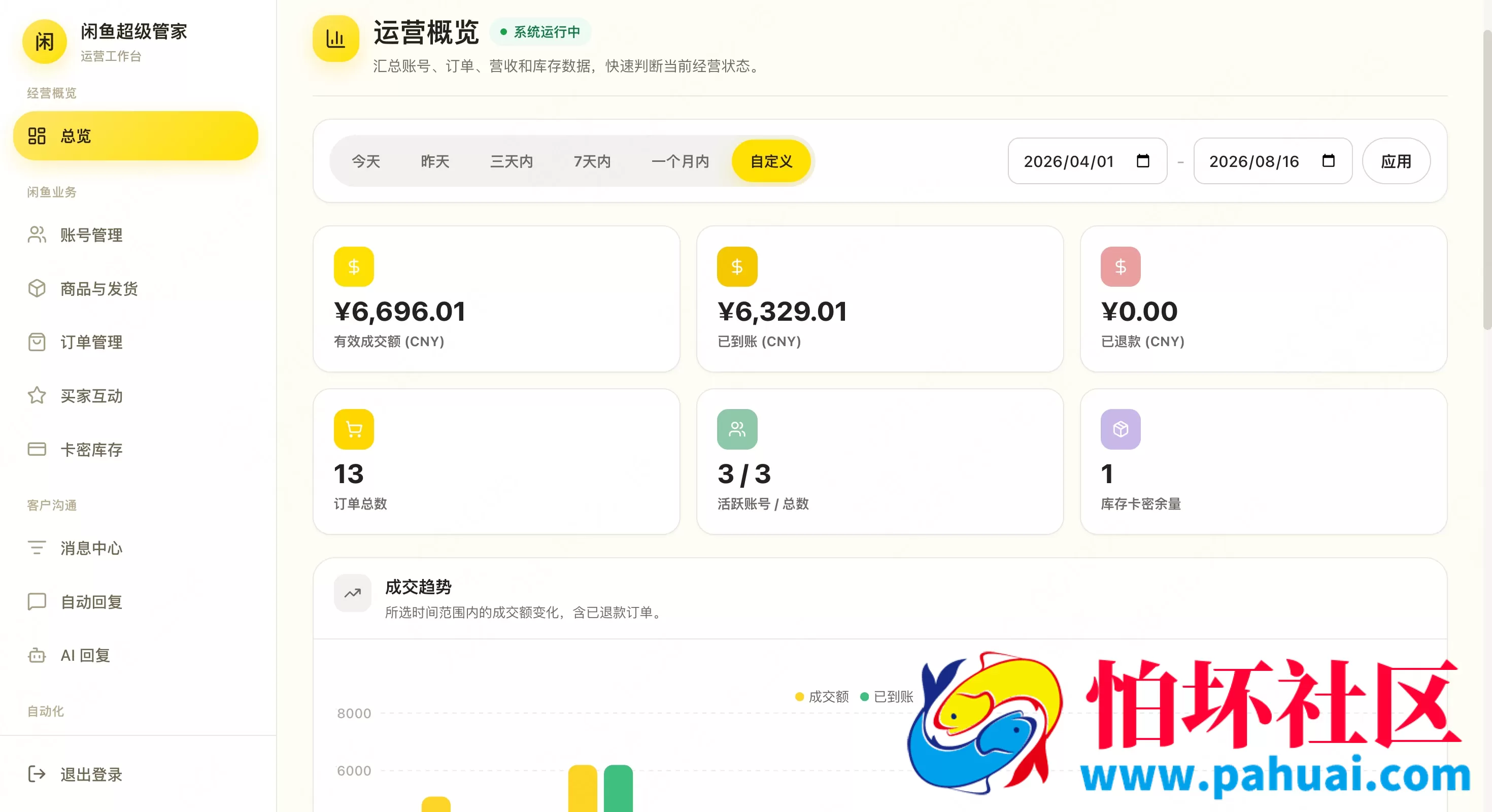Click the green users icon on 活跃账号 card
The width and height of the screenshot is (1492, 812).
click(x=737, y=429)
